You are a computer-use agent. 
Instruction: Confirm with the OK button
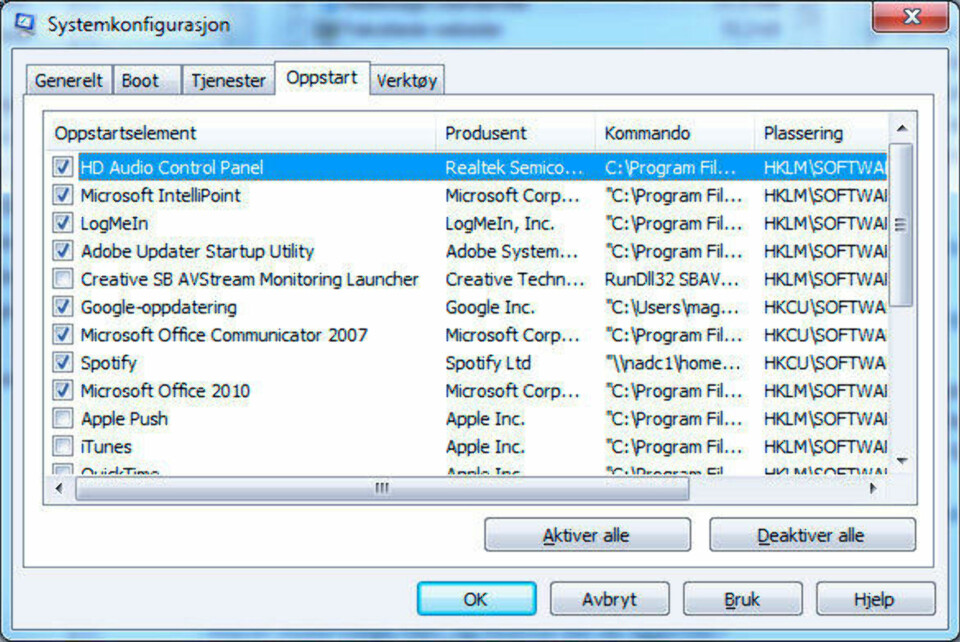[476, 599]
